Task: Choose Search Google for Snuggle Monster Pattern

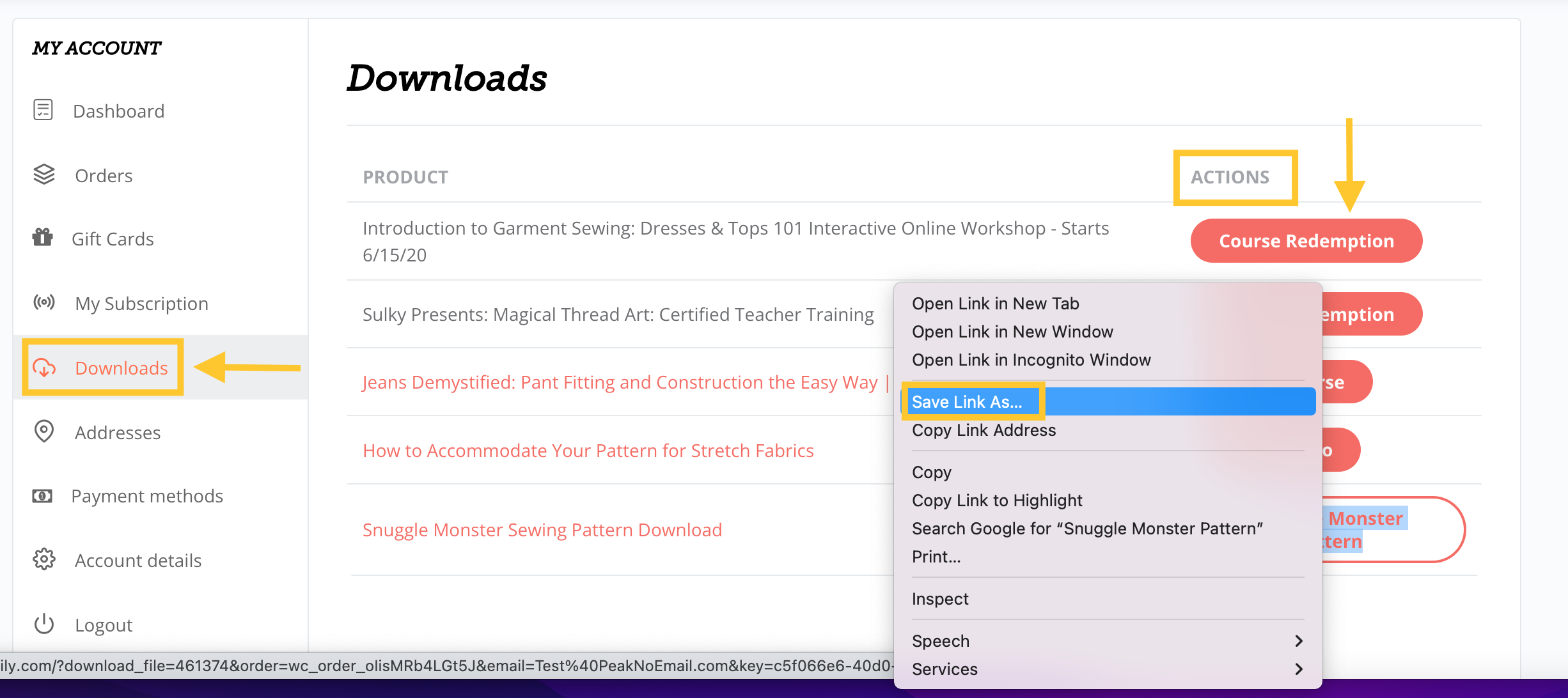Action: [1108, 529]
